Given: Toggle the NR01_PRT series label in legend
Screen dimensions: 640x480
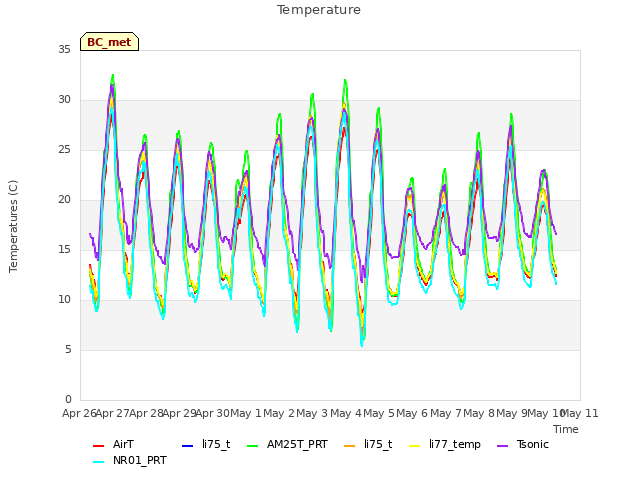Looking at the screenshot, I should (x=140, y=460).
